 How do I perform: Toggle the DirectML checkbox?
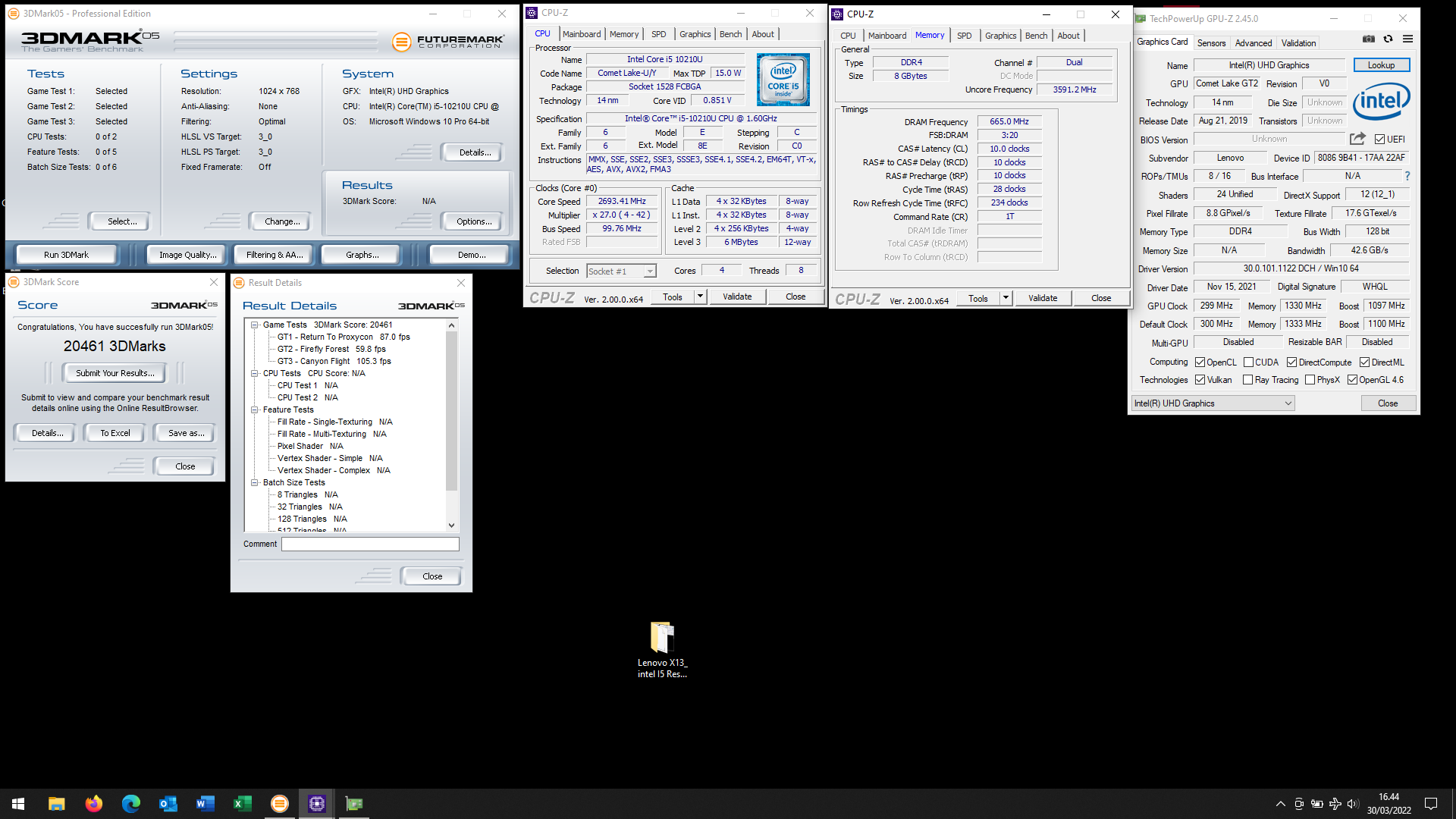(1364, 362)
